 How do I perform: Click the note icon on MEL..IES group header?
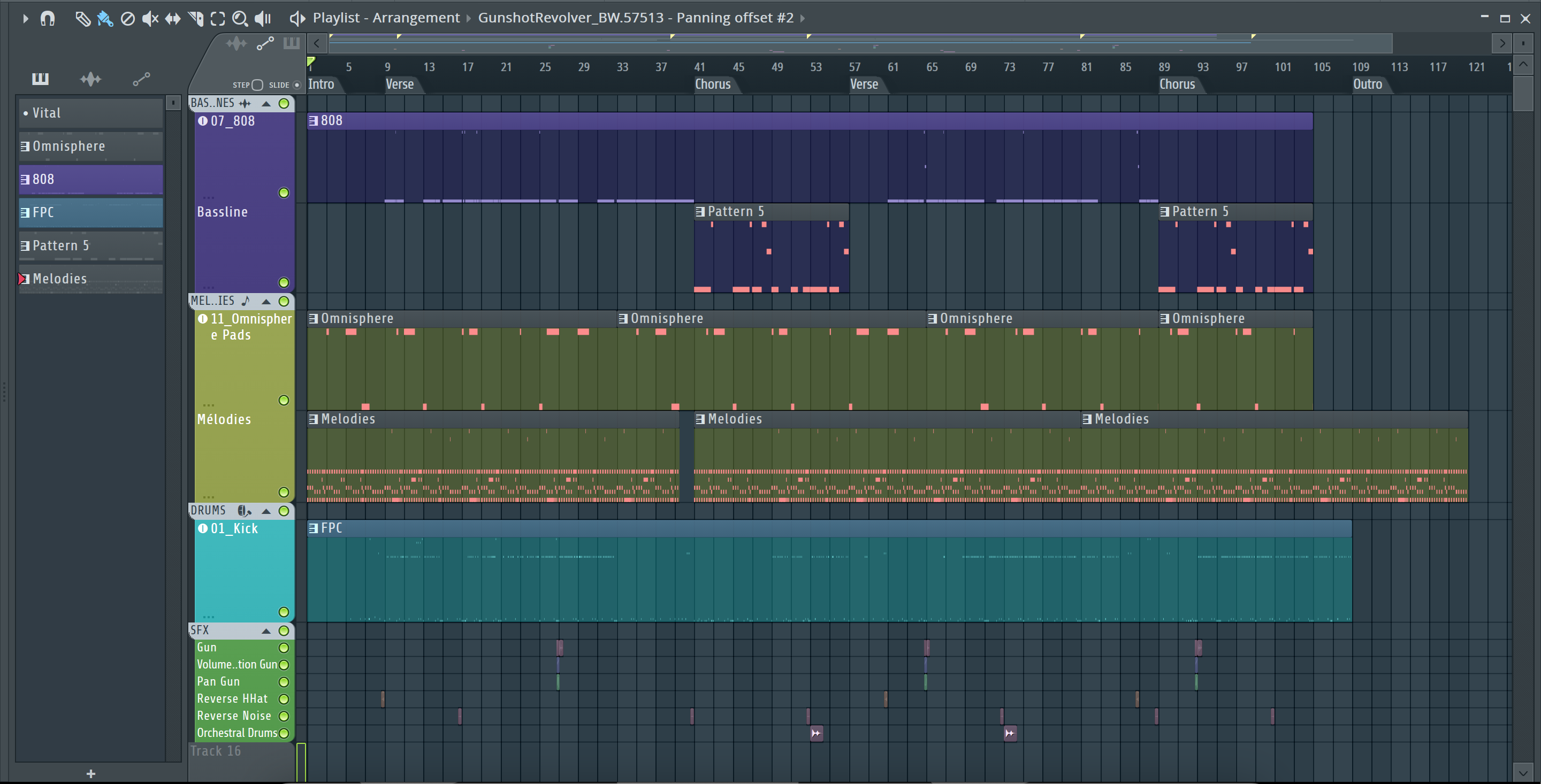tap(245, 301)
